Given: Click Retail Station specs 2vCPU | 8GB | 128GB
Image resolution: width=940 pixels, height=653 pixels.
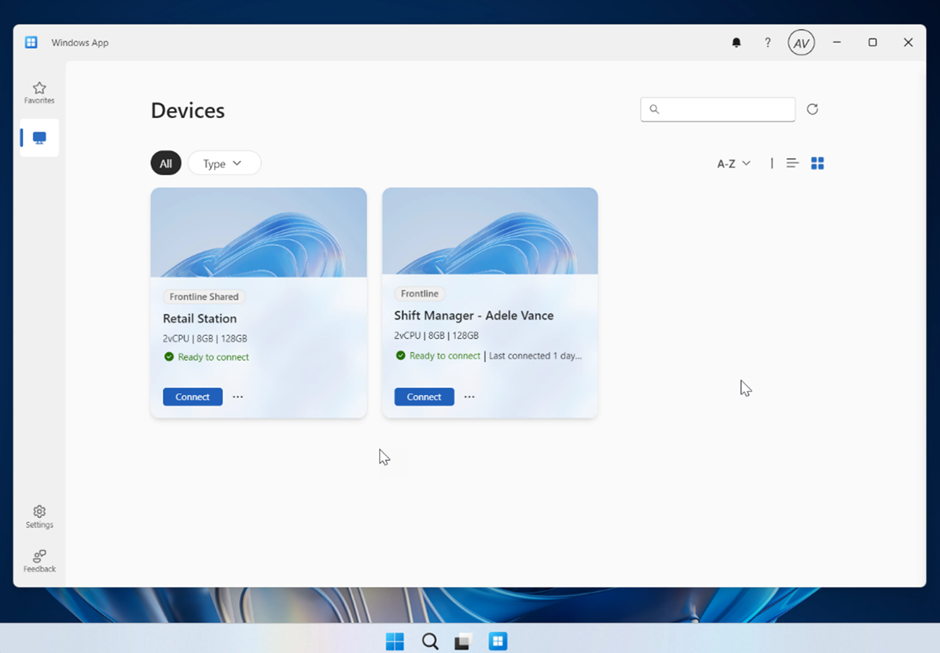Looking at the screenshot, I should (x=205, y=338).
